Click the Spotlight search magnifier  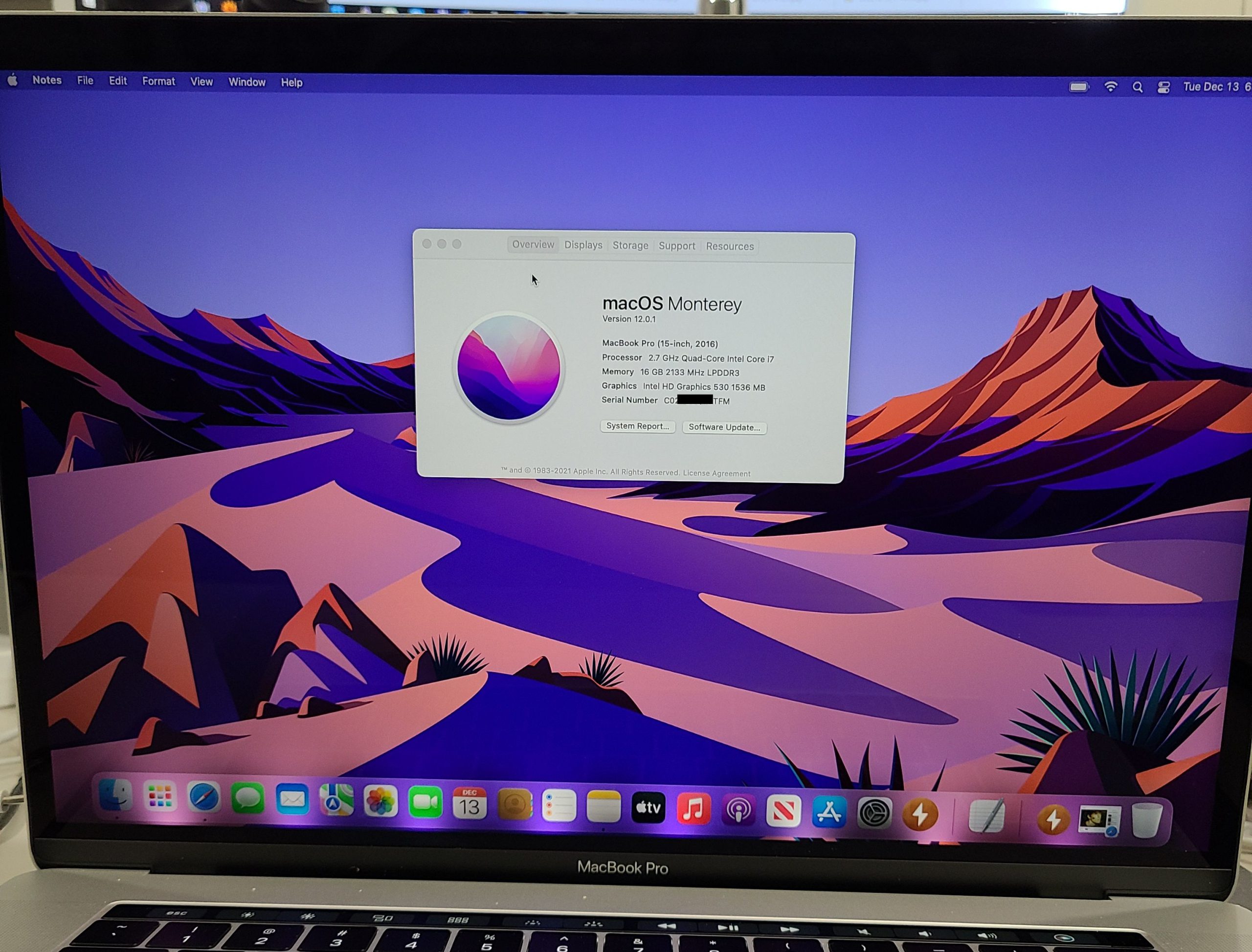pos(1137,87)
